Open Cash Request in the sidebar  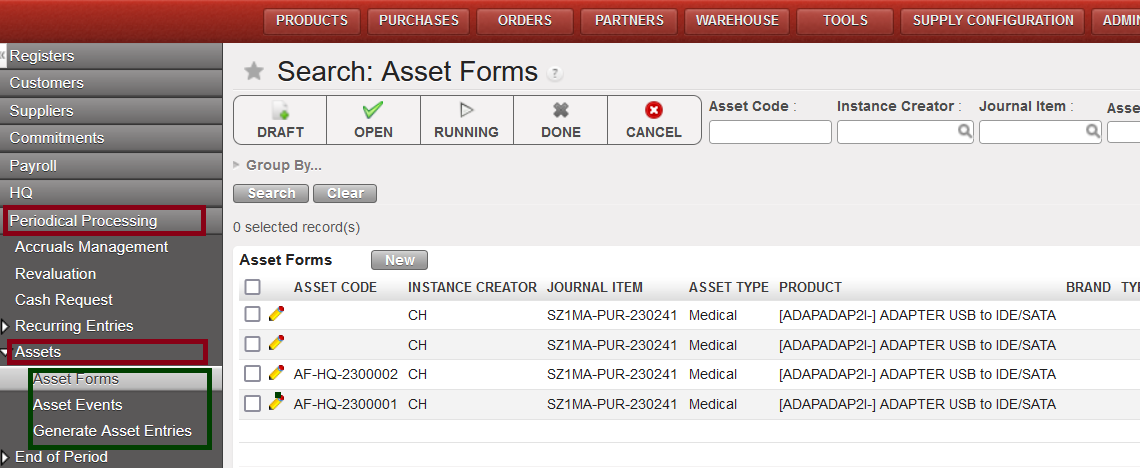click(x=64, y=300)
